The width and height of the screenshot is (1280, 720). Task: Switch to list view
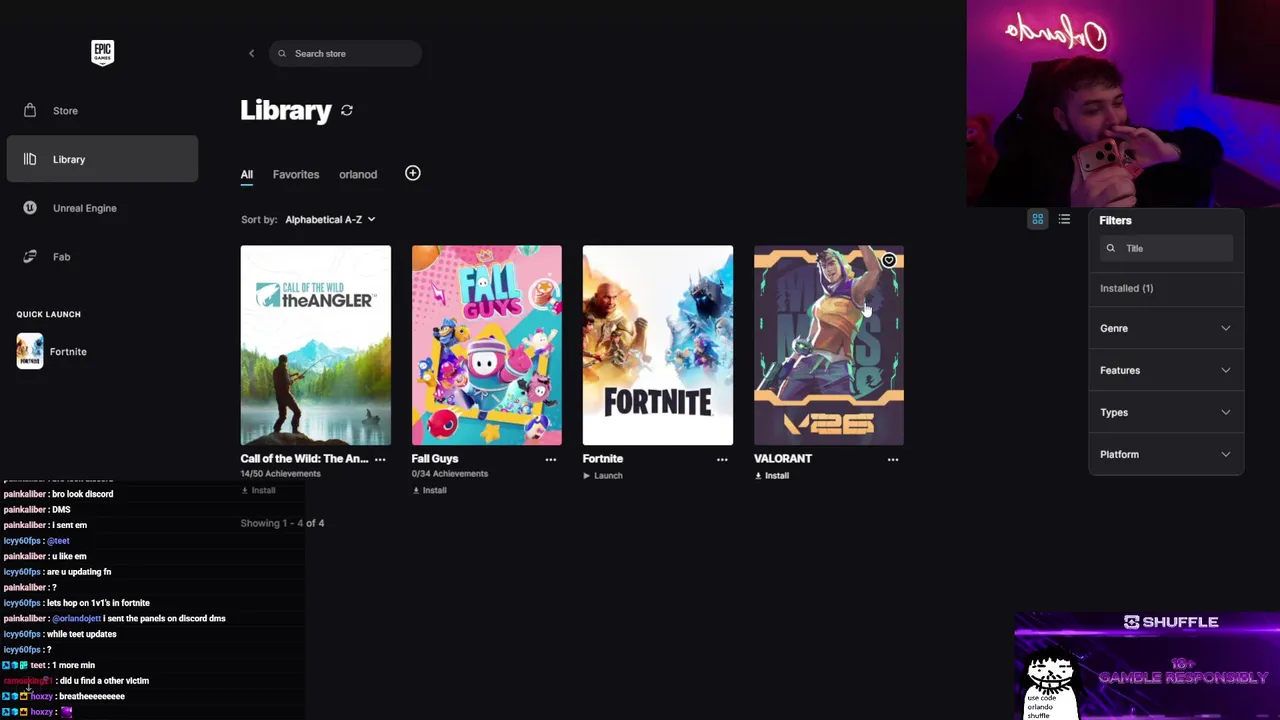point(1064,219)
